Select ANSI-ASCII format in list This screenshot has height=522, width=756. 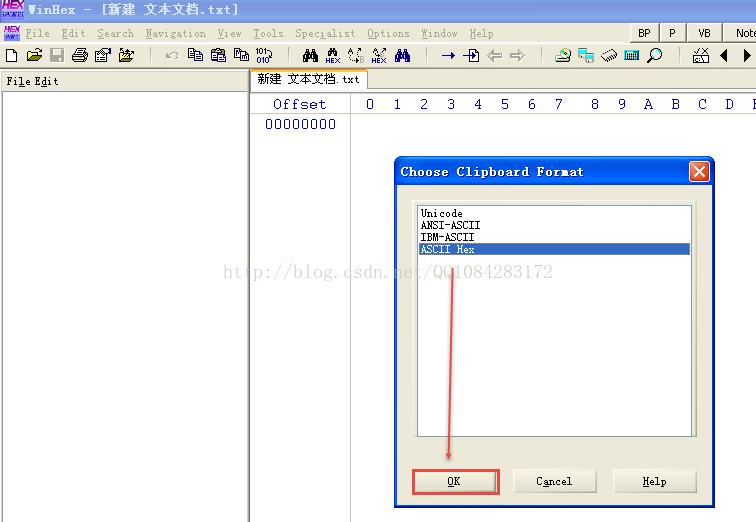[554, 225]
